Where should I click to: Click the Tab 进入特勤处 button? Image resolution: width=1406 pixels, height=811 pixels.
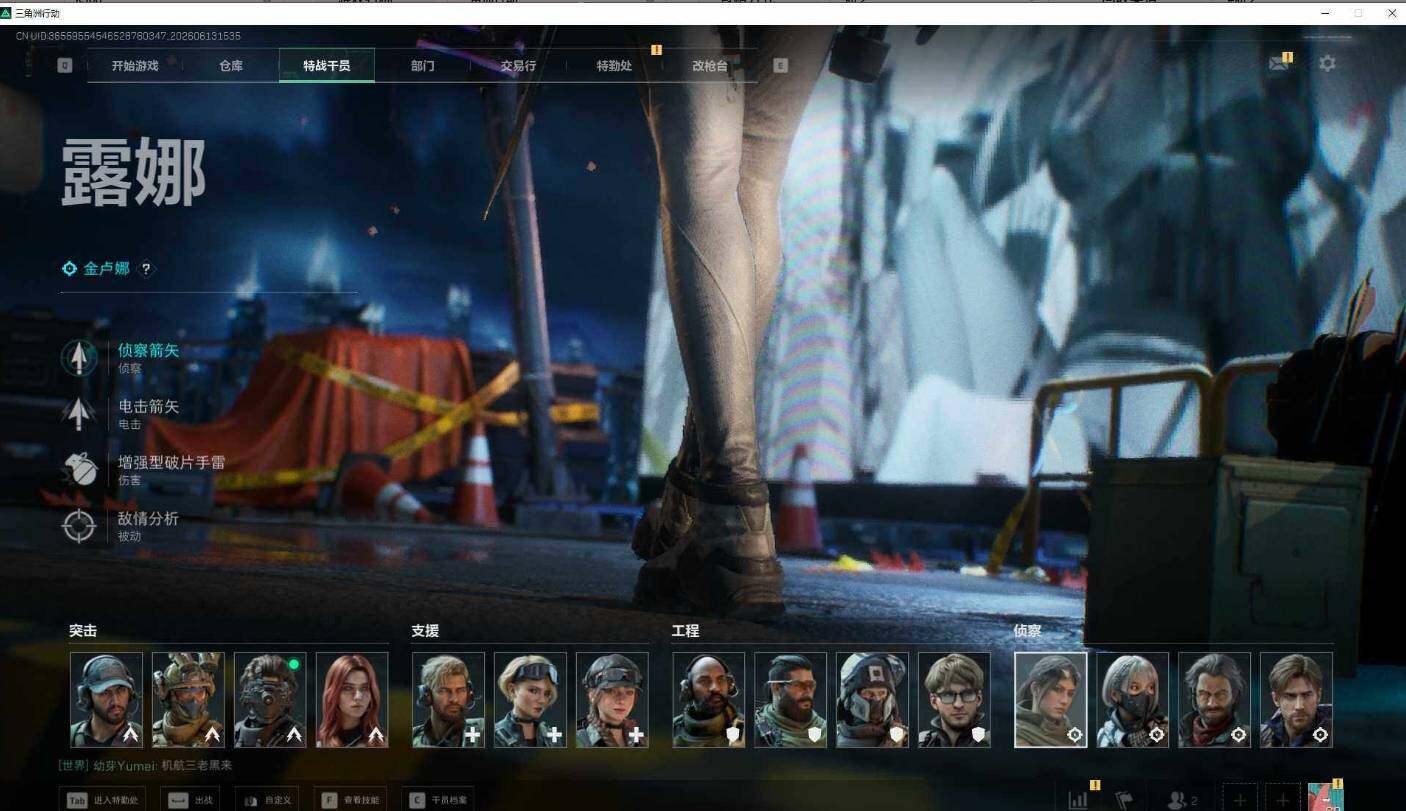click(103, 800)
